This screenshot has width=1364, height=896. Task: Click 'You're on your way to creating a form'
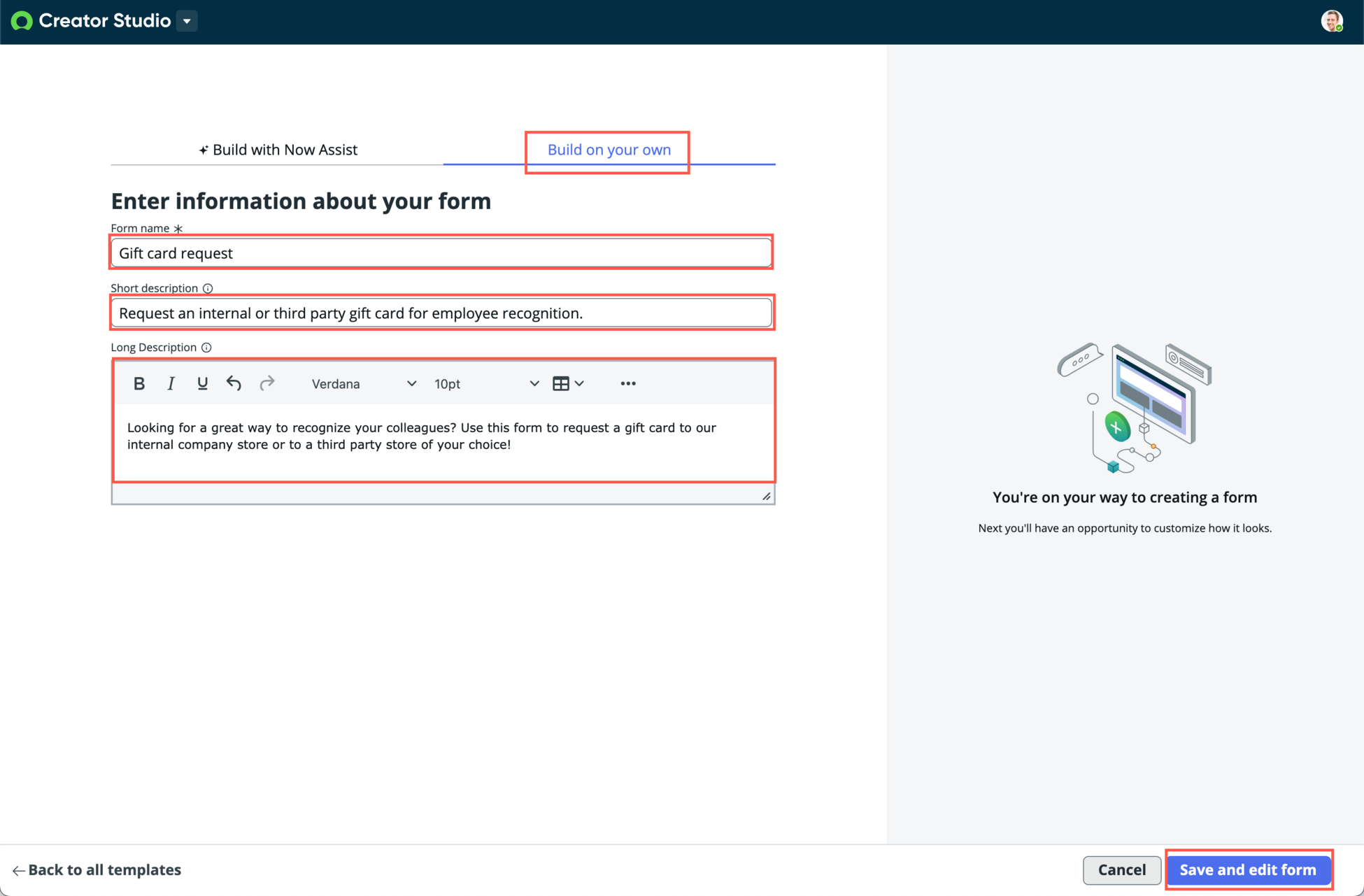pos(1125,497)
